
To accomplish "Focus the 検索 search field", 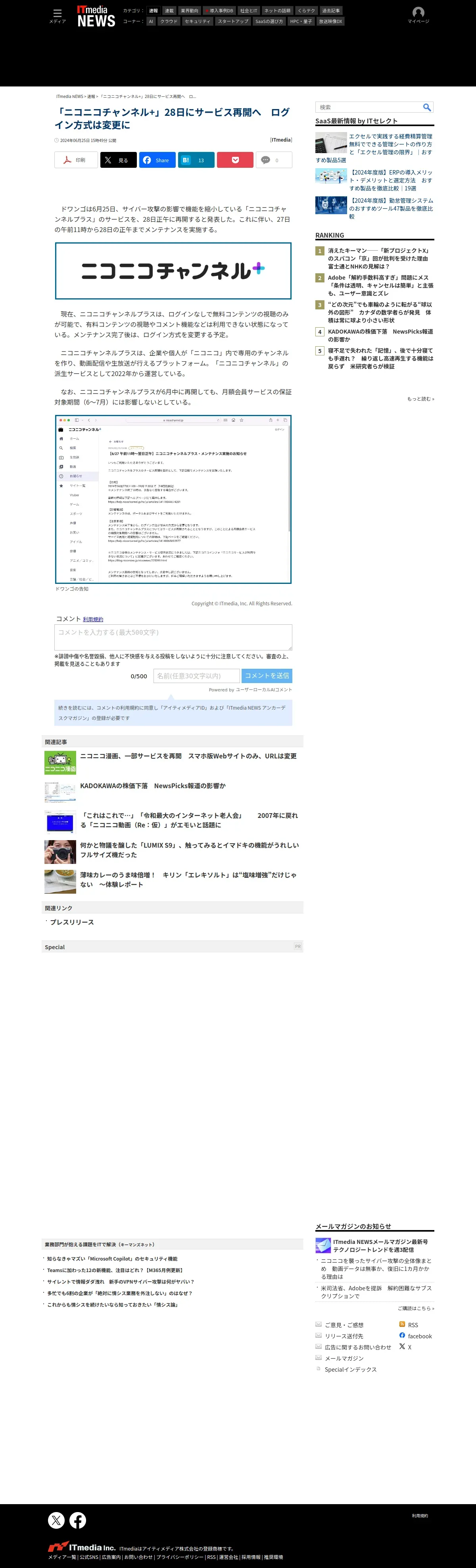I will pos(368,107).
